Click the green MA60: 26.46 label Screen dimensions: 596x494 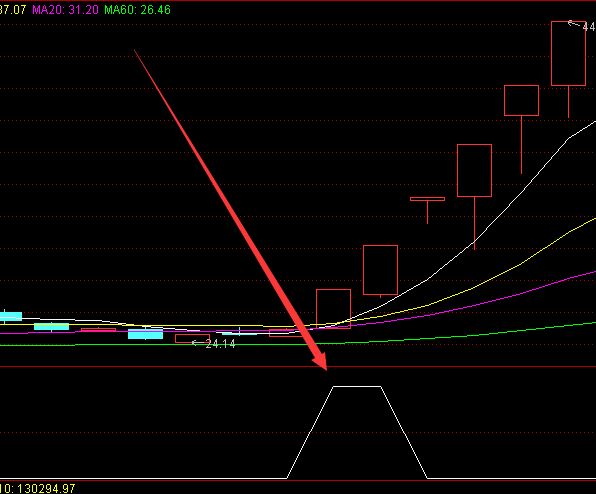[137, 10]
